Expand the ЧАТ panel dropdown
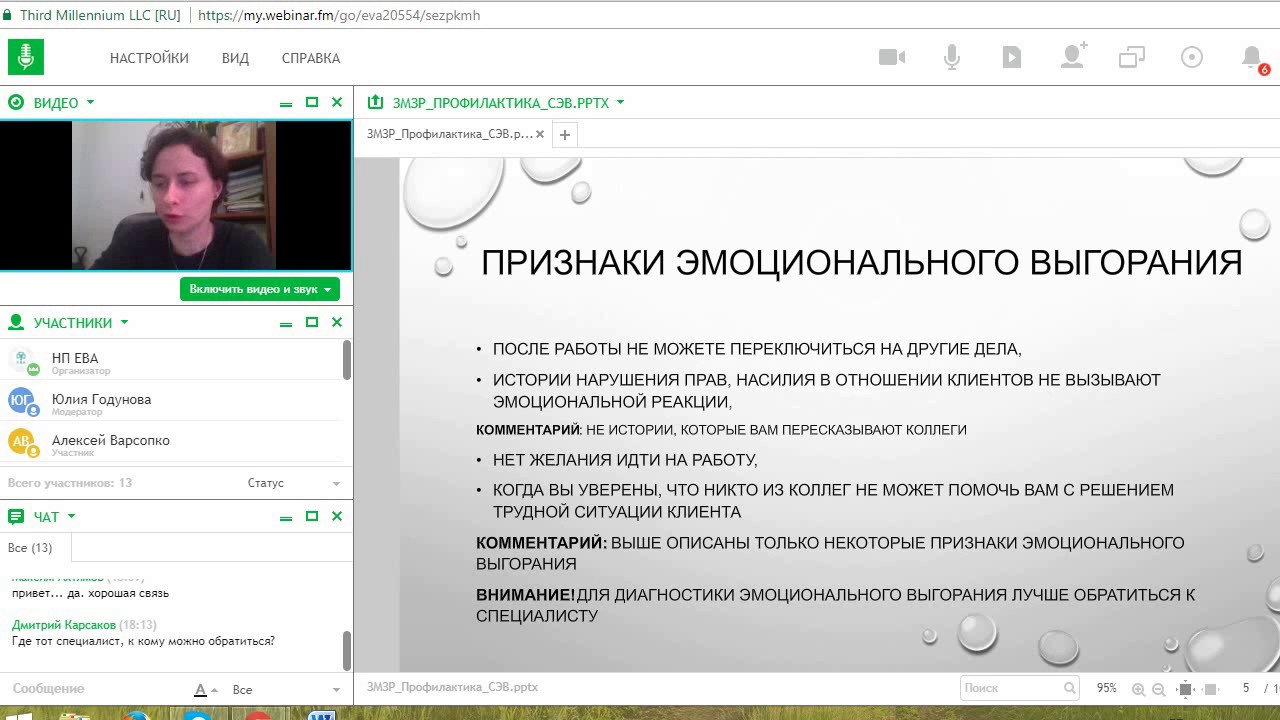This screenshot has width=1280, height=720. click(x=71, y=517)
